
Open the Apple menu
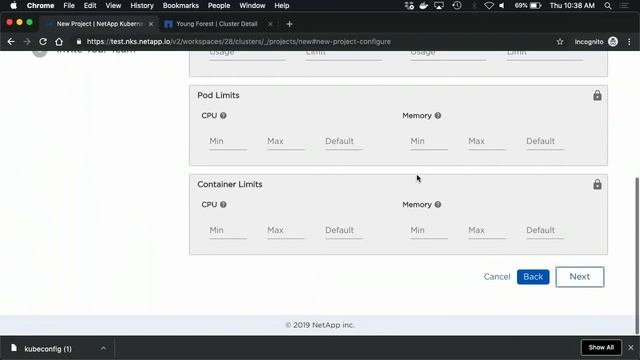(x=13, y=6)
